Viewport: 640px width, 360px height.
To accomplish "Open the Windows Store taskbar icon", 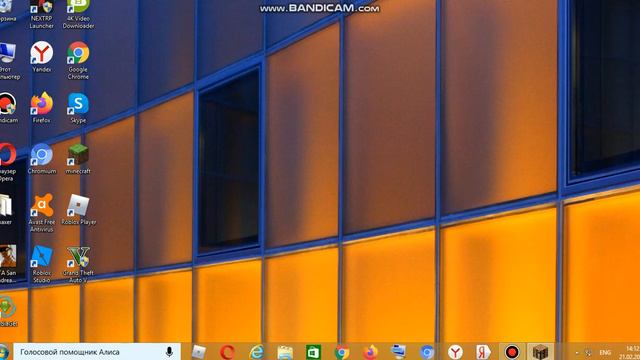I will (313, 352).
